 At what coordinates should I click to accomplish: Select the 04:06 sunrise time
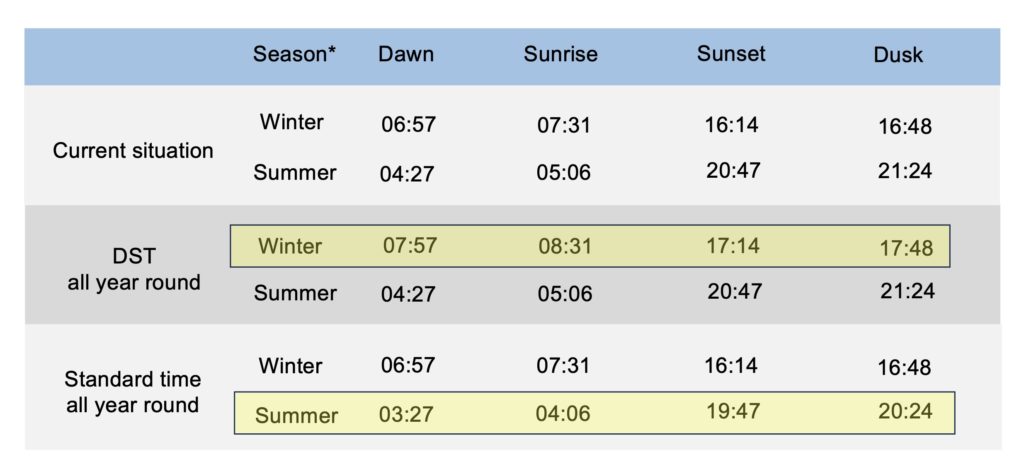coord(564,415)
